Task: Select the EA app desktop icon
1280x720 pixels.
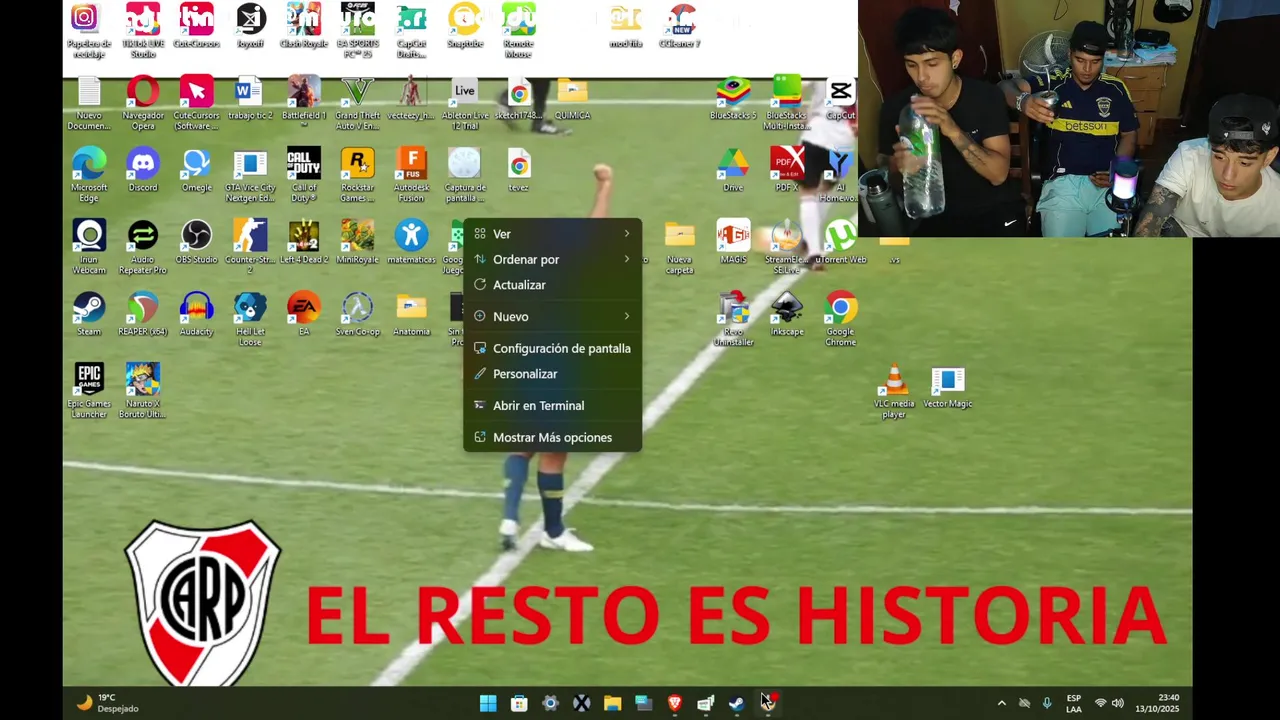Action: tap(304, 315)
